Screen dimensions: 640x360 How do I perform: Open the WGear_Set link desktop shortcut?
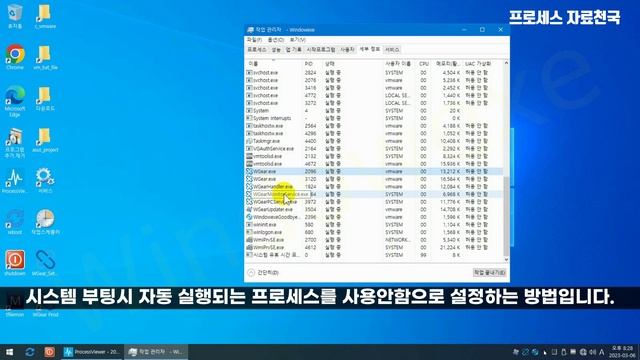click(45, 263)
